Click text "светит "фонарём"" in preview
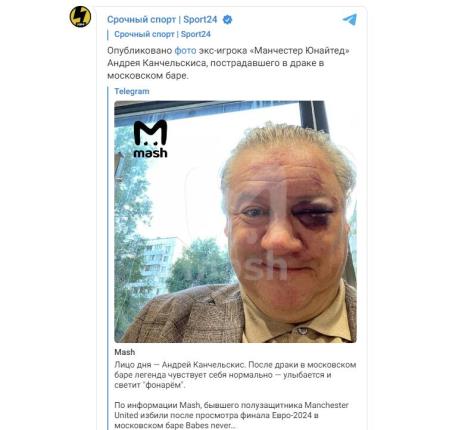The width and height of the screenshot is (468, 430). [x=150, y=385]
